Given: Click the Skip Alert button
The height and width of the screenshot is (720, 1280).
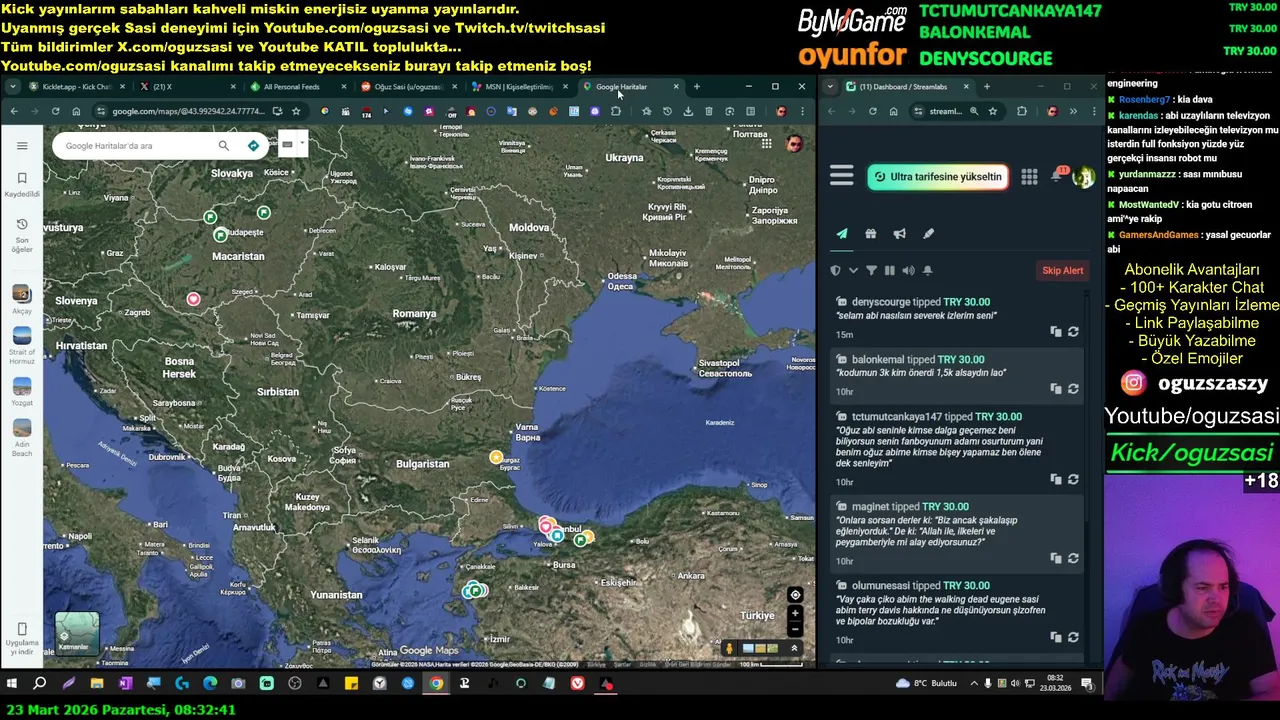Looking at the screenshot, I should click(1062, 271).
